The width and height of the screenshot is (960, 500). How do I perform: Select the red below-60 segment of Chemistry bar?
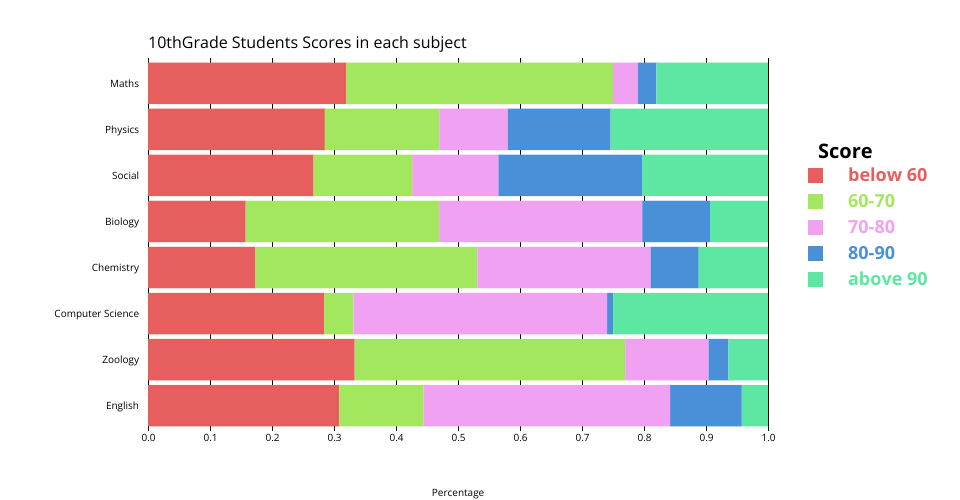(201, 267)
